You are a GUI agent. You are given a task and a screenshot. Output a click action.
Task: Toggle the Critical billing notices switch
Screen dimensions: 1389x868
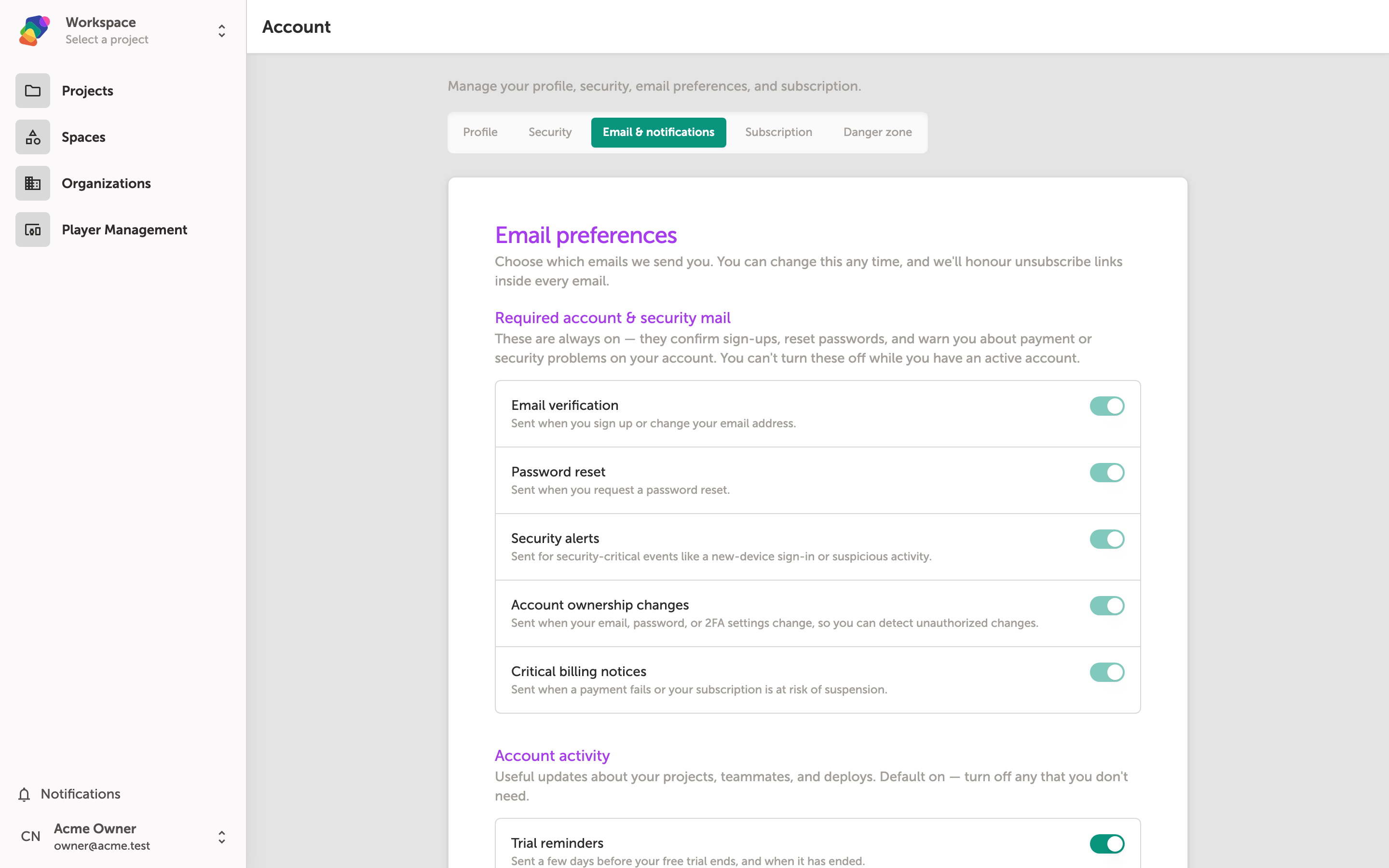pos(1106,672)
